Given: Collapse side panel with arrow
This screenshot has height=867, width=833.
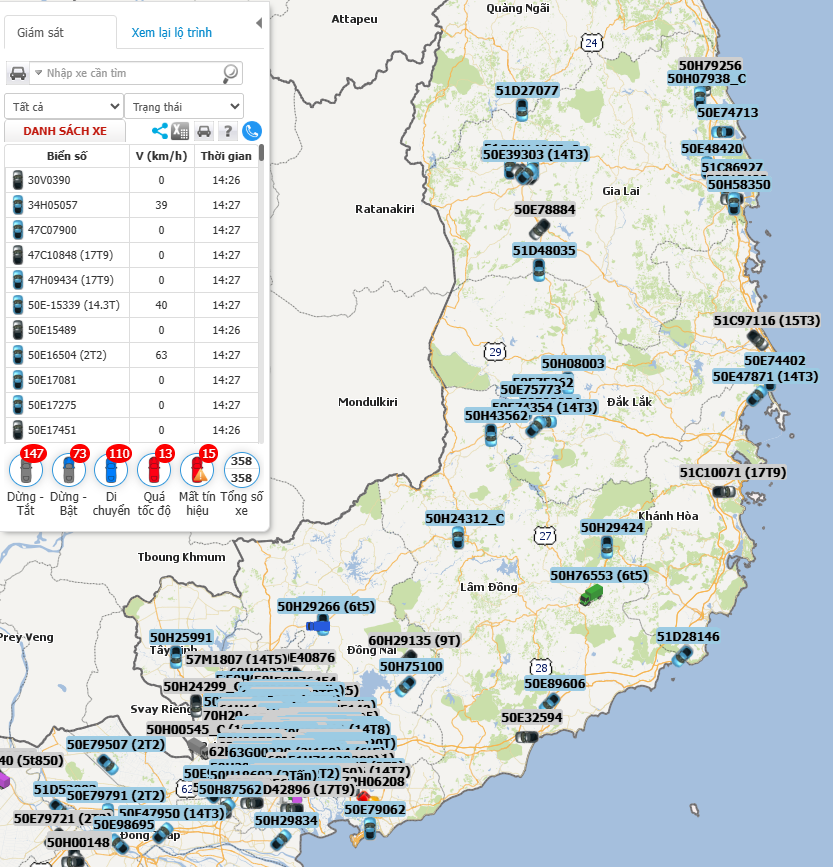Looking at the screenshot, I should point(259,23).
